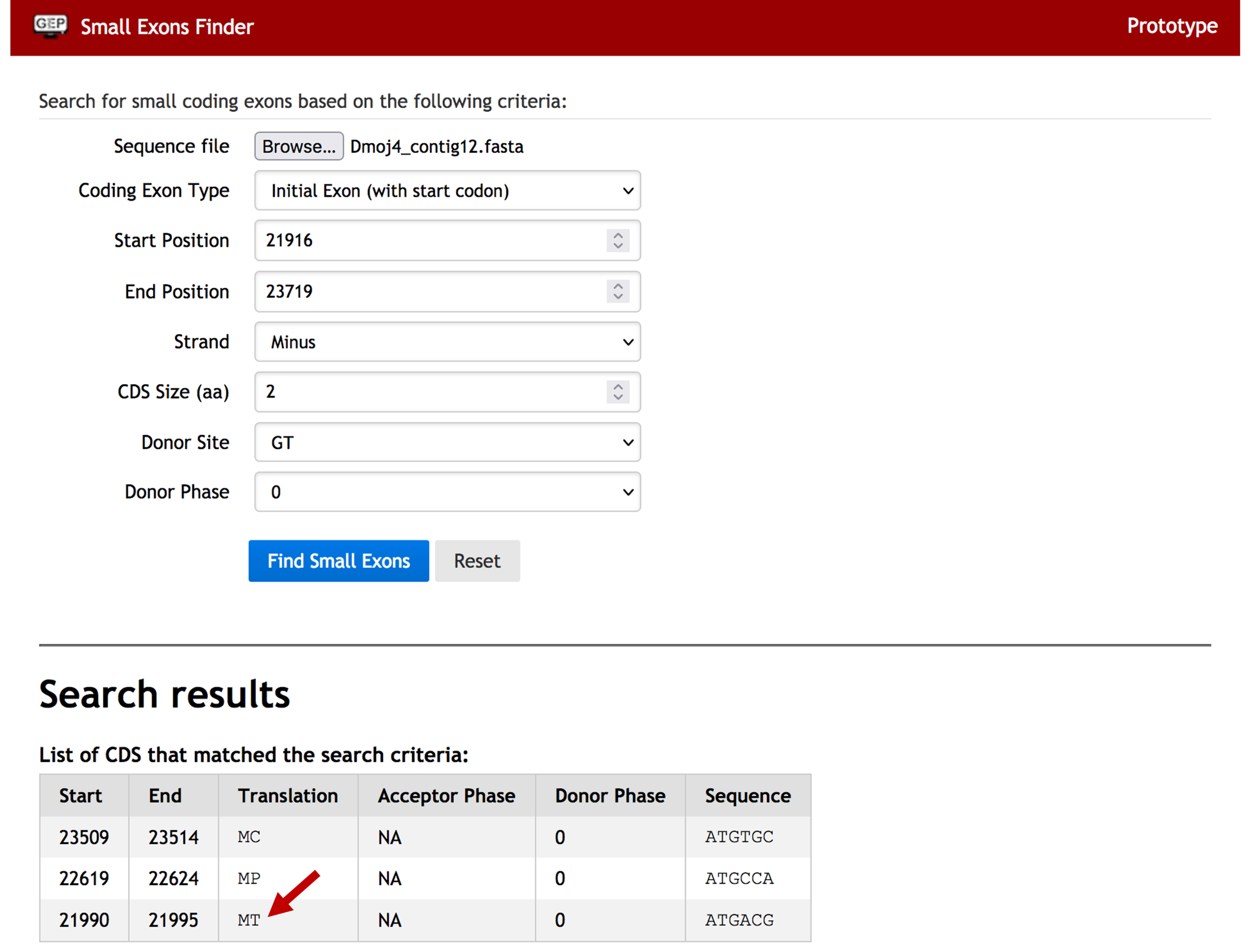
Task: Click the Prototype label in header
Action: tap(1172, 26)
